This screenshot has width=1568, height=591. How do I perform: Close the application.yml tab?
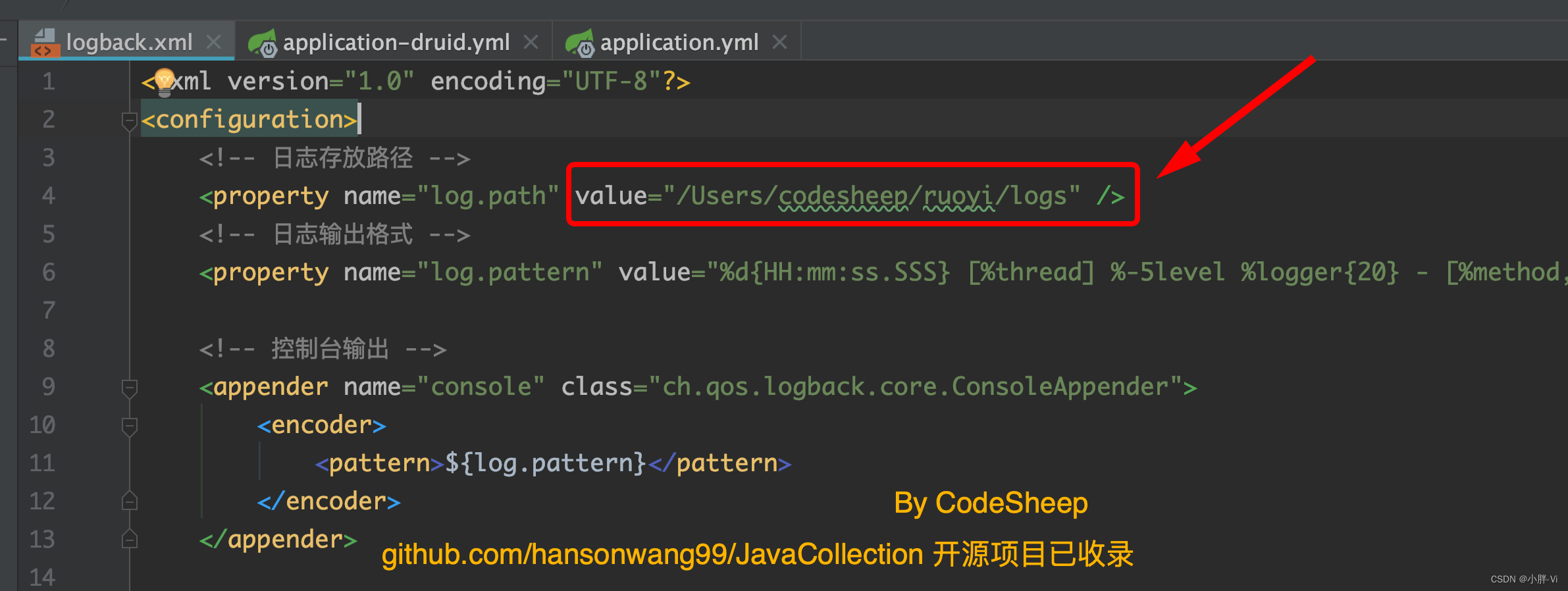point(779,42)
